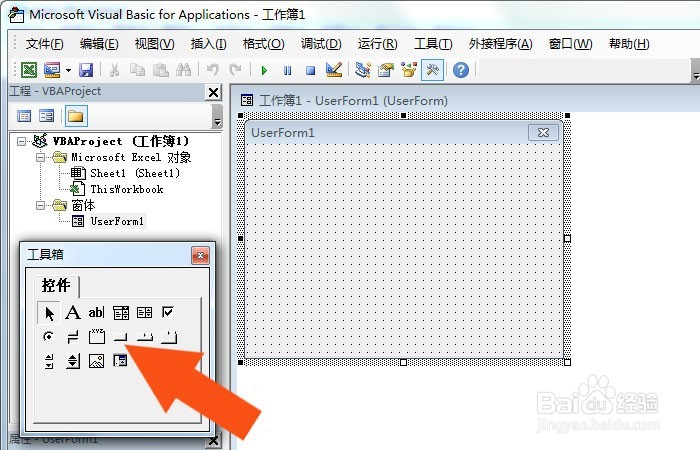Open the 工具(T) menu
Viewport: 700px width, 450px height.
click(x=433, y=44)
